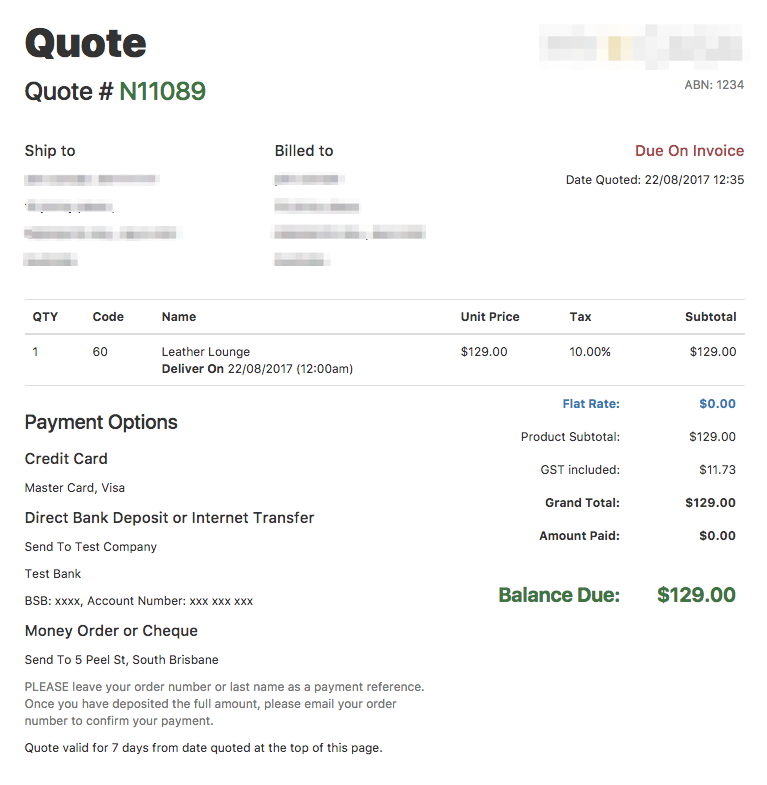Click the Money Order or Cheque heading

[x=111, y=631]
